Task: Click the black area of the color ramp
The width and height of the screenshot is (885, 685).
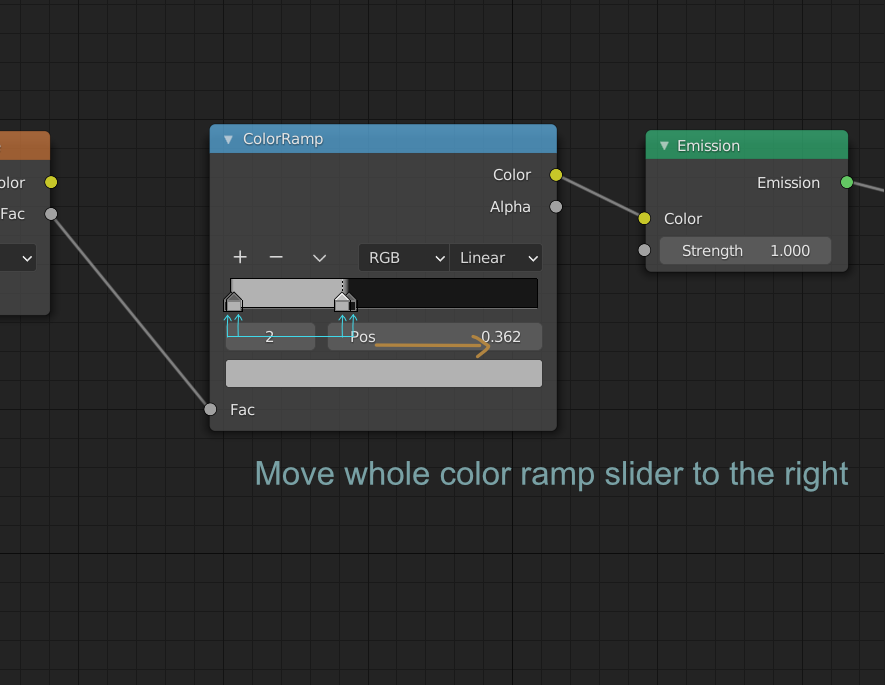Action: (x=446, y=293)
